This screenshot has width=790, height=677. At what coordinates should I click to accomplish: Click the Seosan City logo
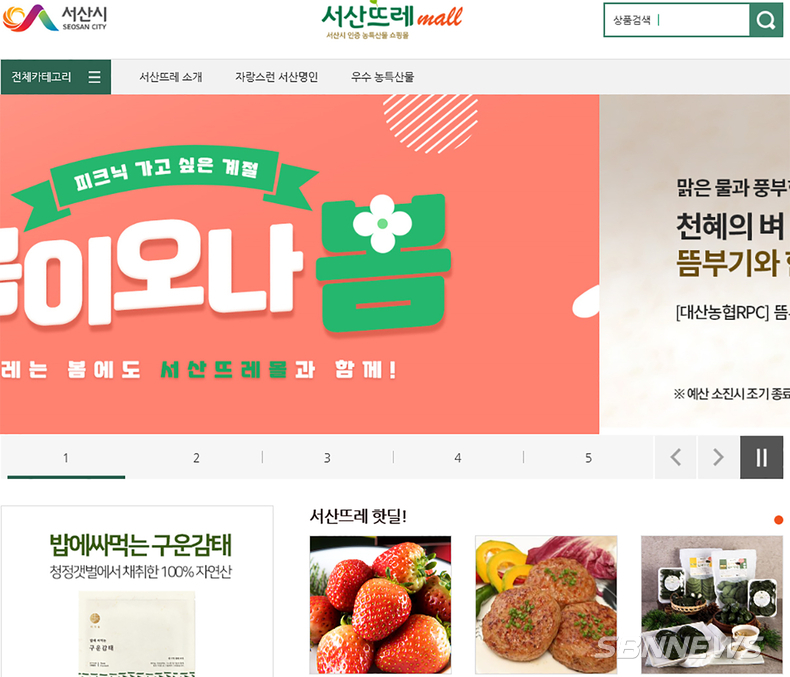pyautogui.click(x=54, y=18)
